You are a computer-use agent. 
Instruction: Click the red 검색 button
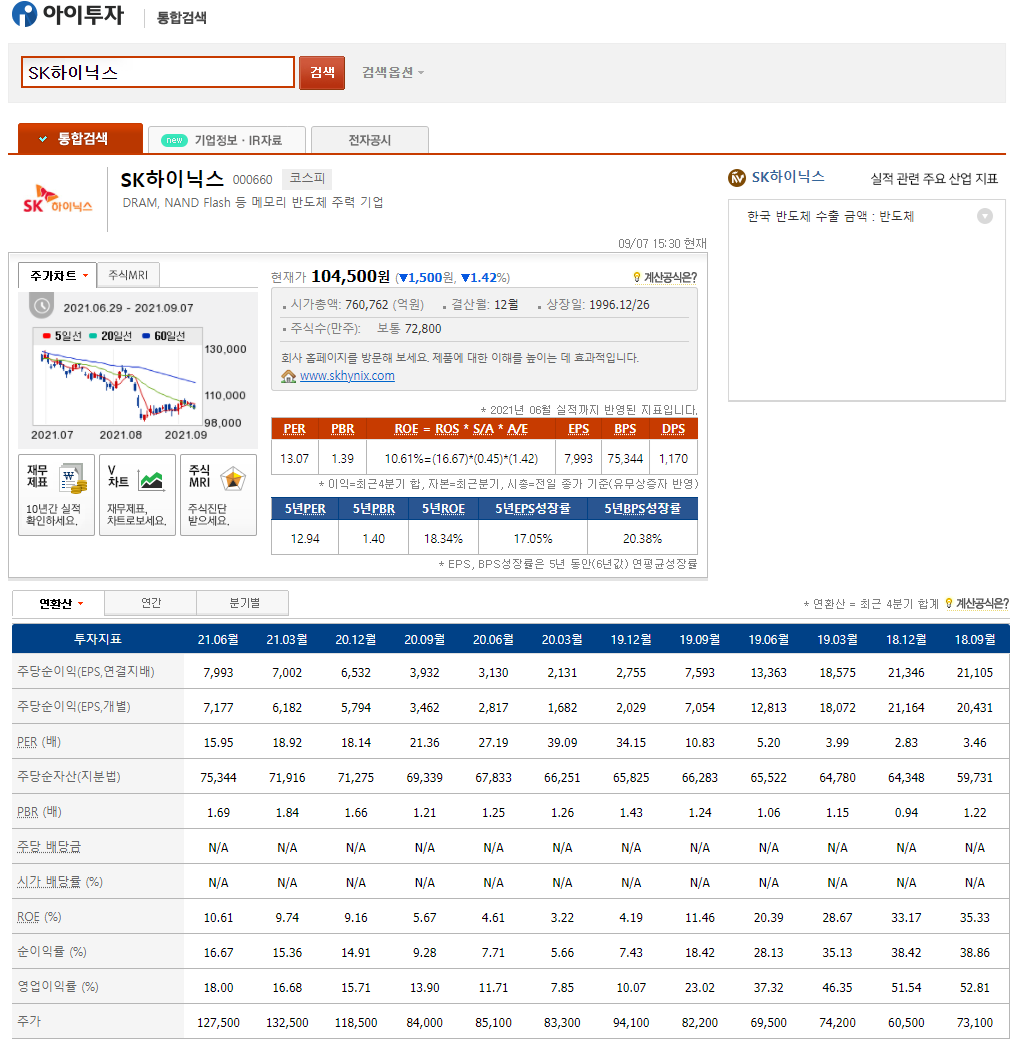pos(321,72)
